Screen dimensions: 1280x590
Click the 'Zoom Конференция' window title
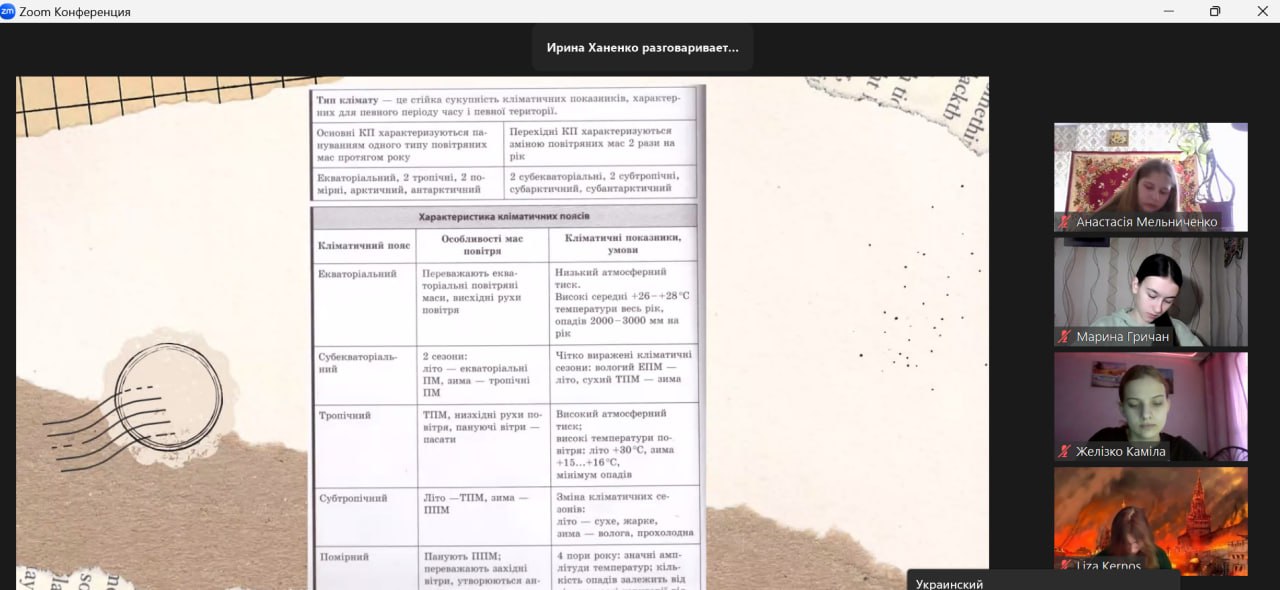(75, 12)
